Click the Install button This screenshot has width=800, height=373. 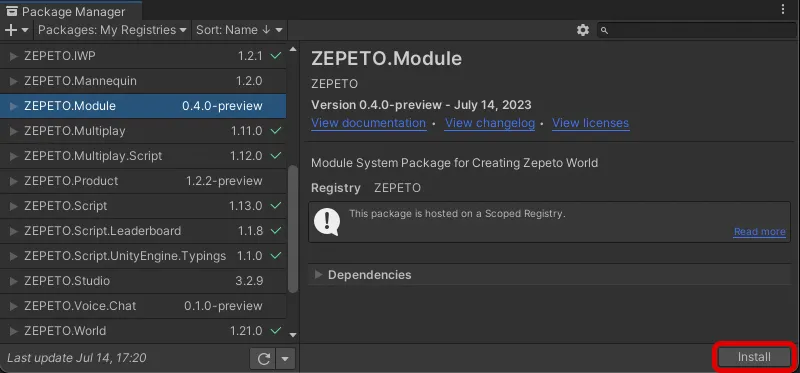point(754,357)
